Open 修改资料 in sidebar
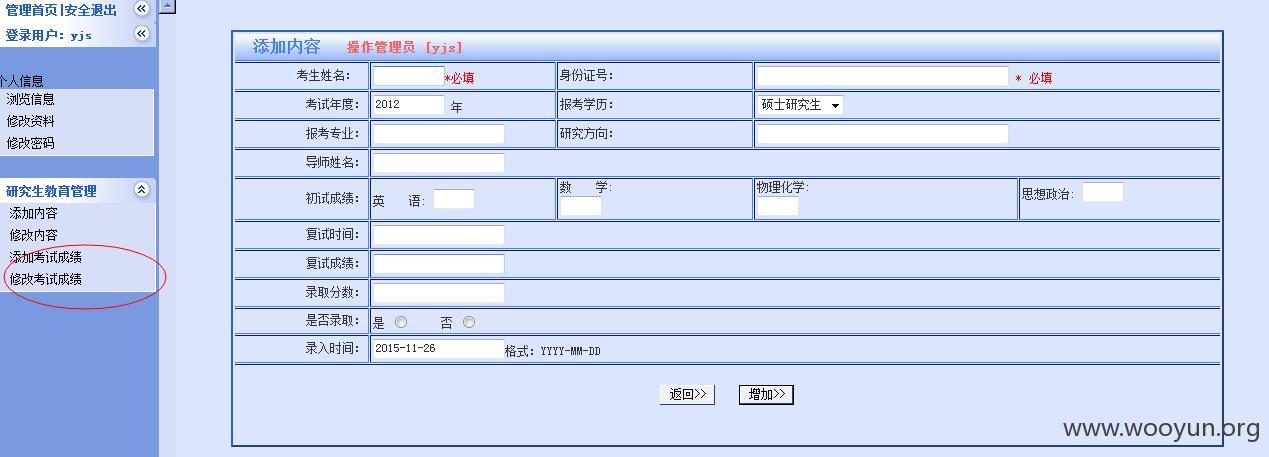The width and height of the screenshot is (1269, 457). click(x=31, y=121)
